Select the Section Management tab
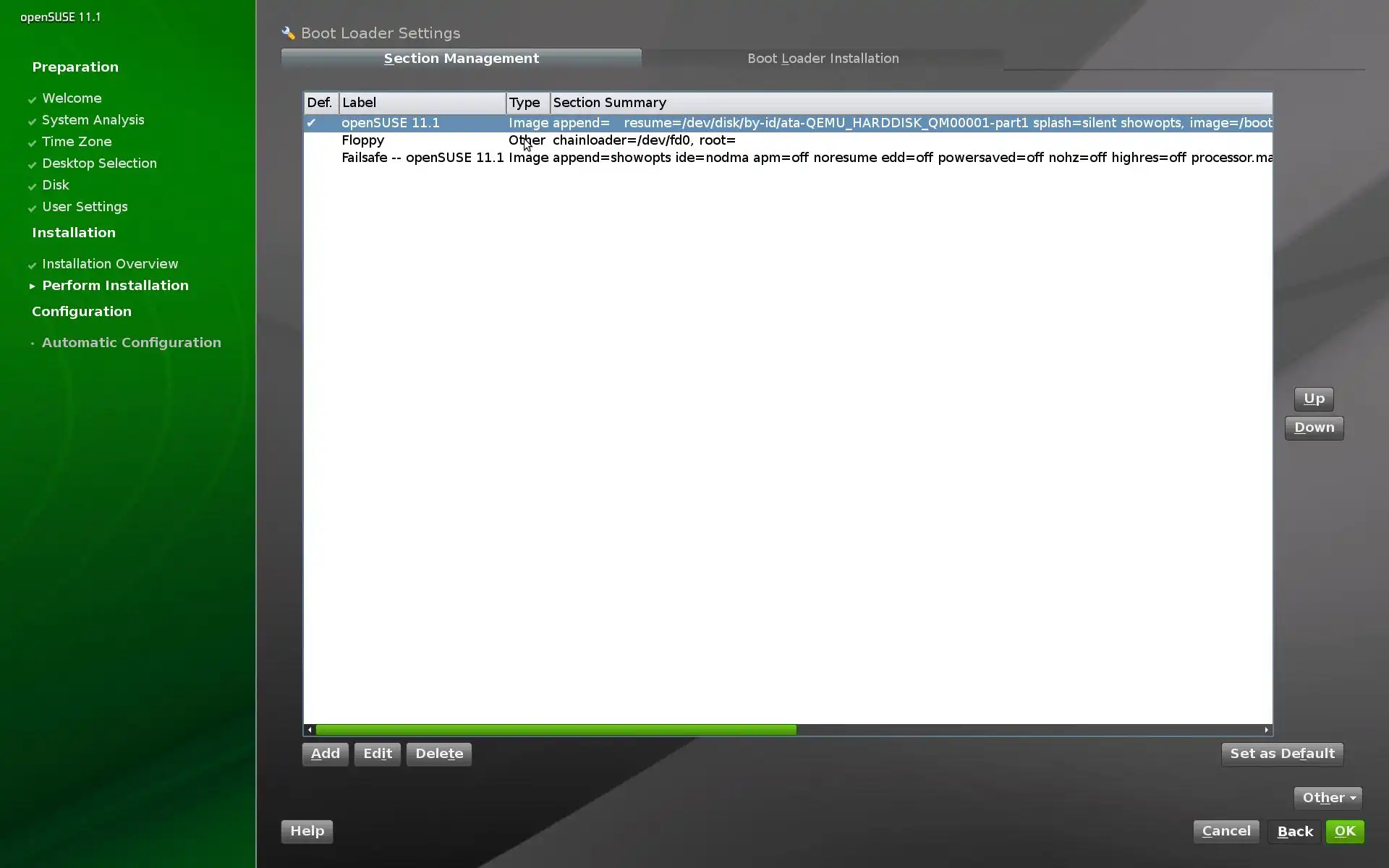This screenshot has height=868, width=1389. point(461,59)
